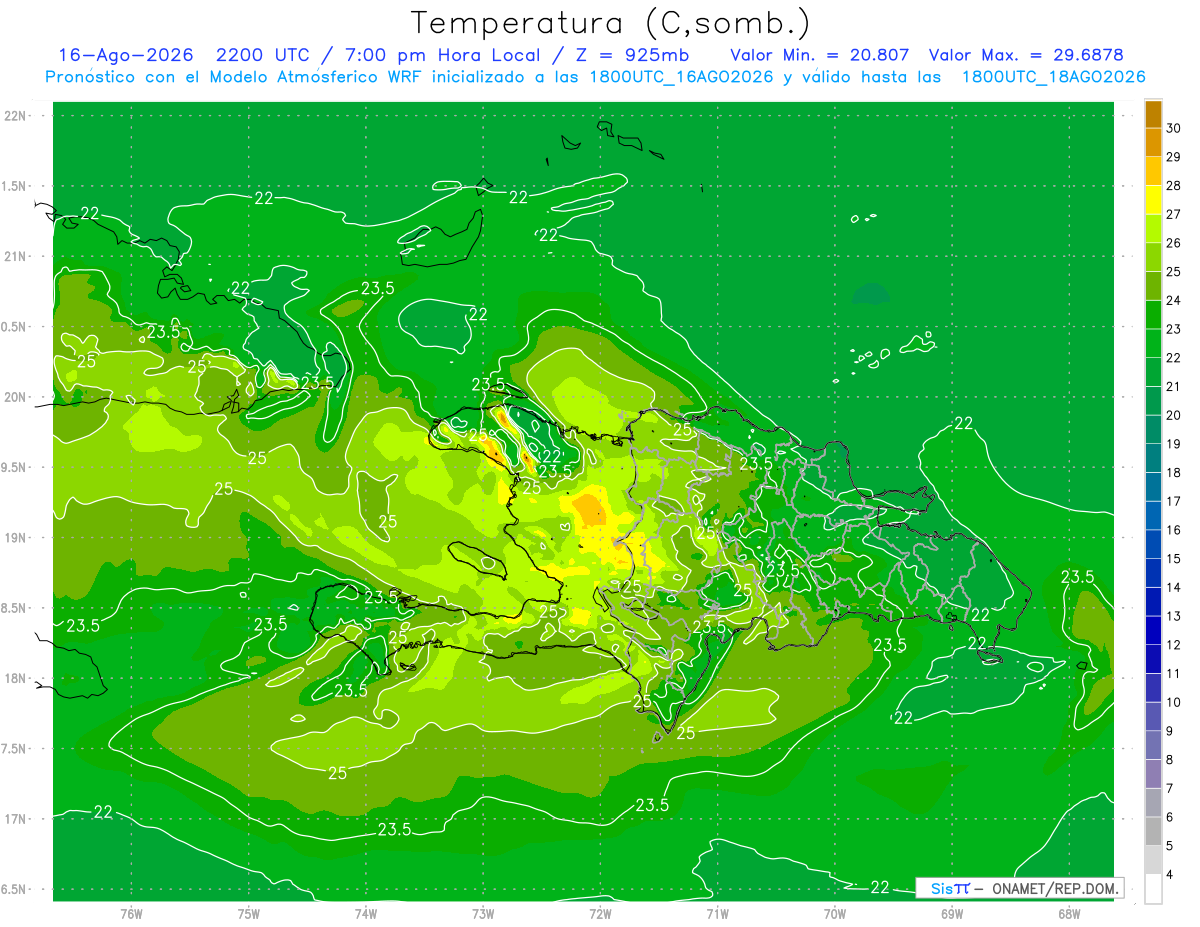This screenshot has width=1200, height=927.
Task: Click the "7.5N" latitude axis label
Action: pyautogui.click(x=15, y=749)
